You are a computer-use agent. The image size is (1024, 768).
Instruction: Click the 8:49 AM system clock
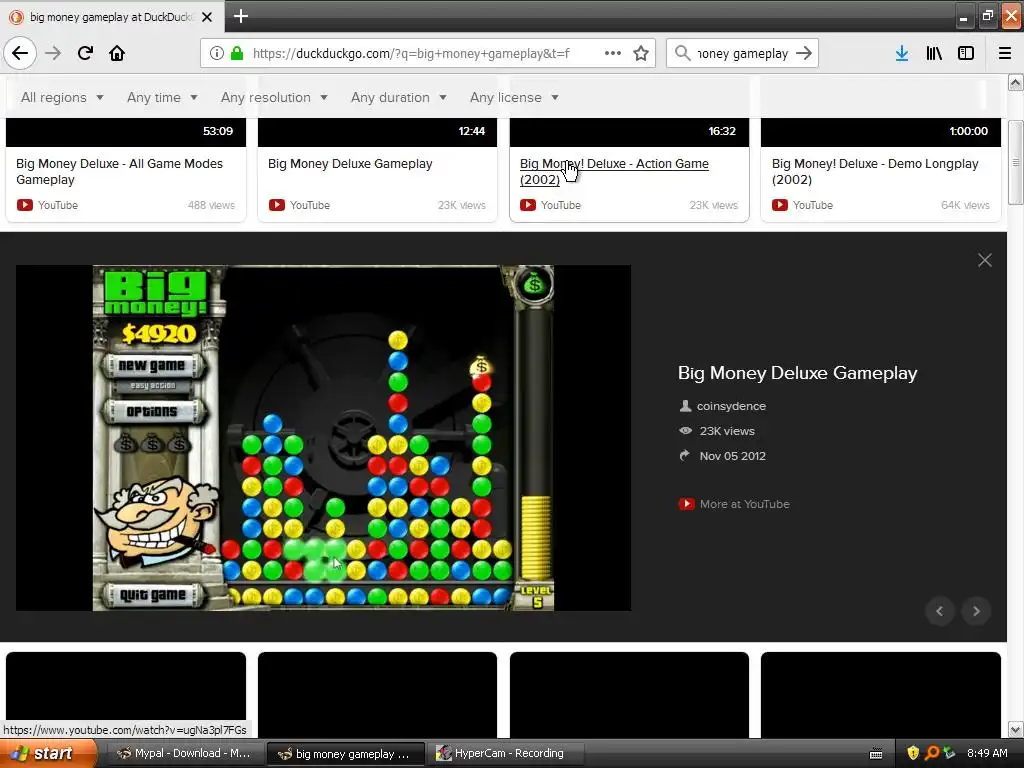pyautogui.click(x=987, y=753)
